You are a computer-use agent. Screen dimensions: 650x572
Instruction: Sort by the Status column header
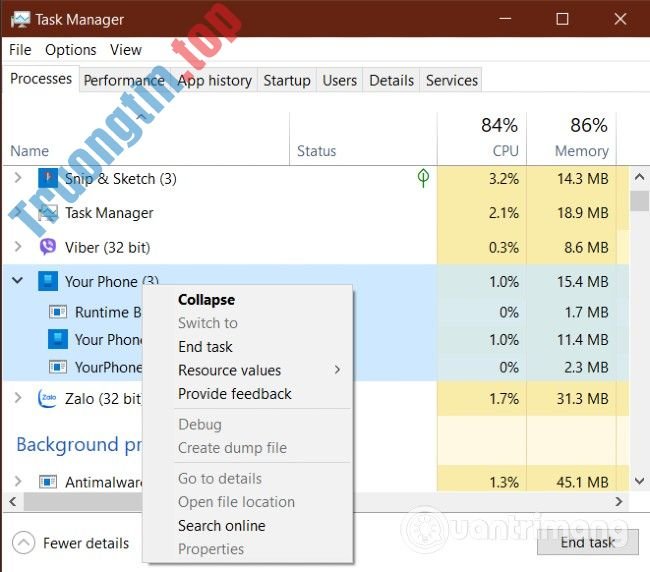tap(363, 139)
